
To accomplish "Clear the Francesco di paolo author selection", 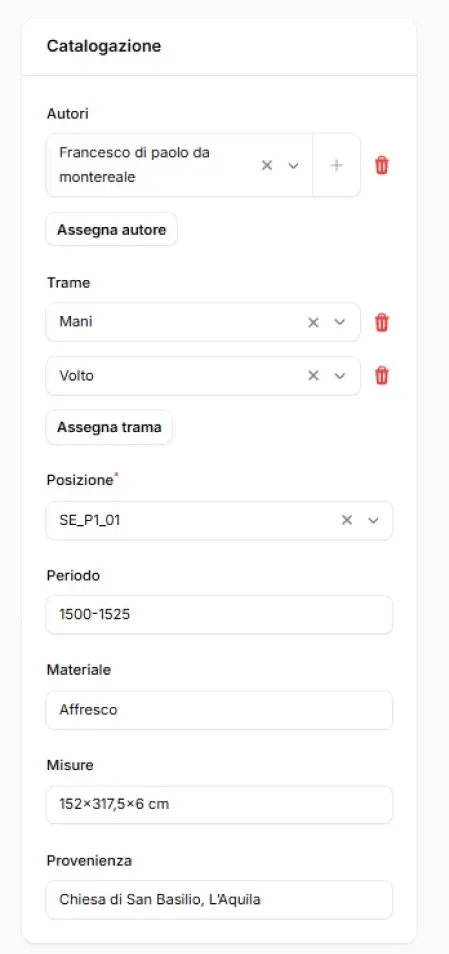I will pyautogui.click(x=266, y=165).
